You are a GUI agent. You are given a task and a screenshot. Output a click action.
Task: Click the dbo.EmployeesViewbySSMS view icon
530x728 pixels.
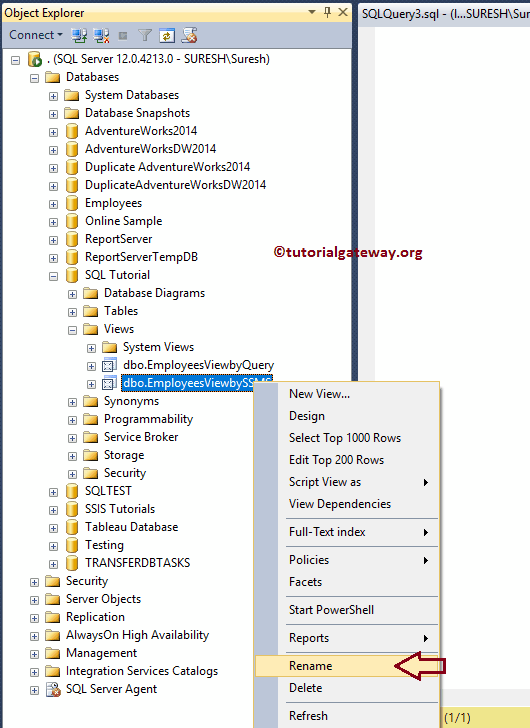tap(109, 384)
